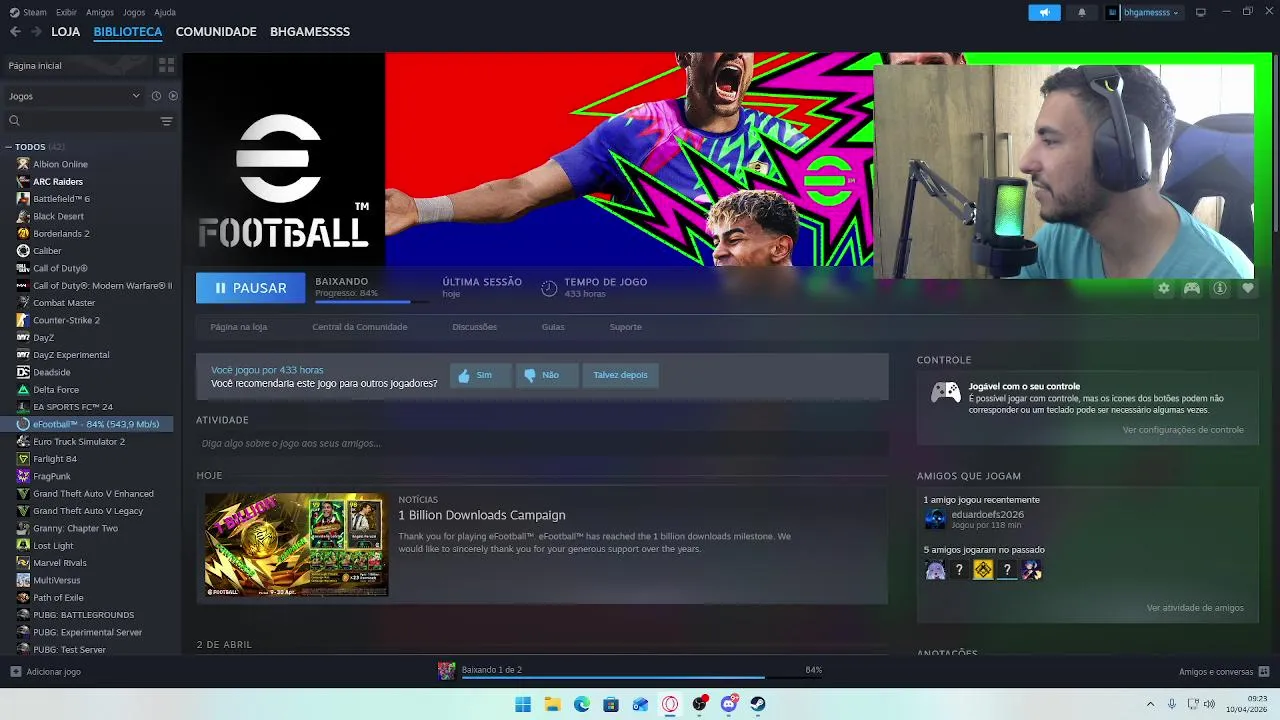This screenshot has height=720, width=1280.
Task: Open Discussões link
Action: tap(474, 327)
